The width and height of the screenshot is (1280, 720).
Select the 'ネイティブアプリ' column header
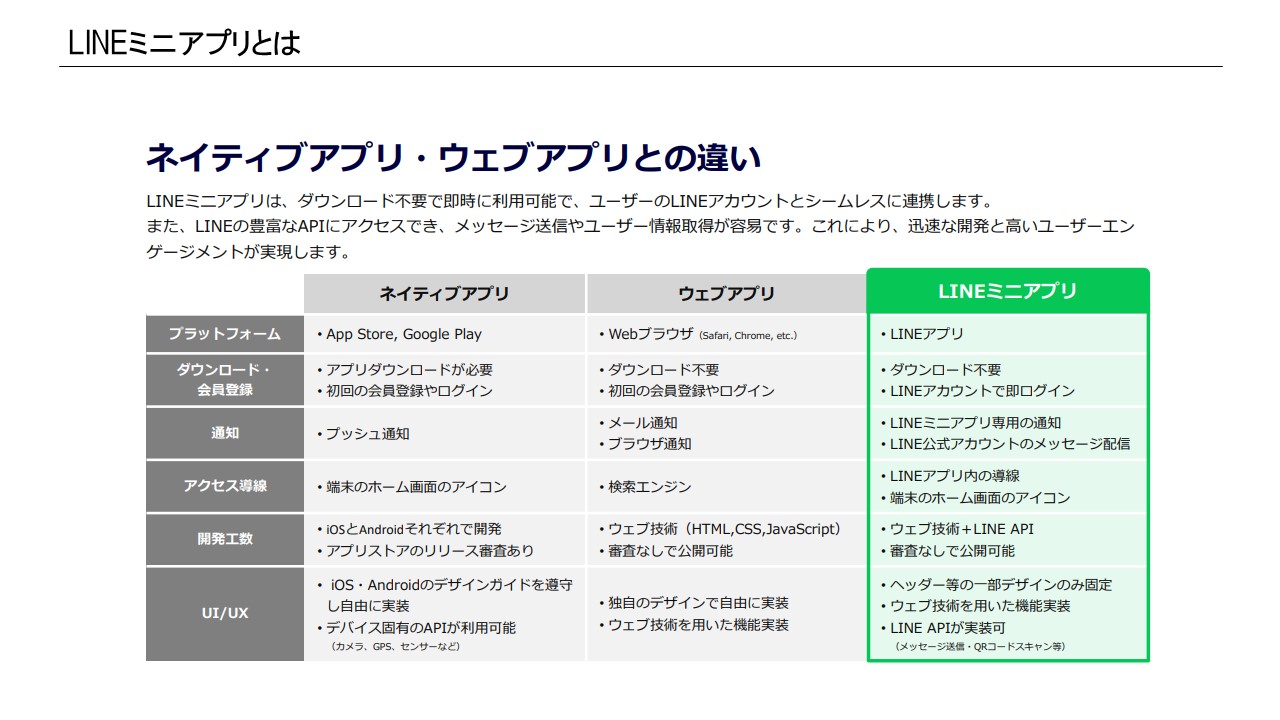click(444, 294)
